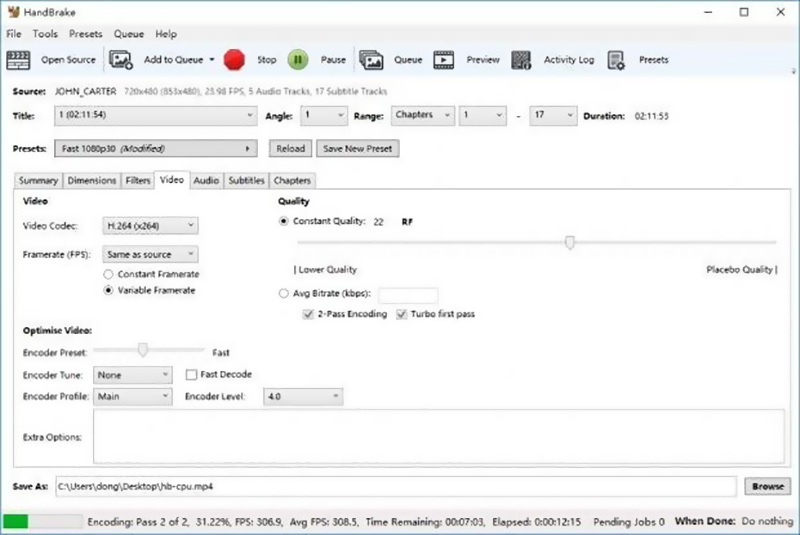Click the Browse button

[x=767, y=487]
